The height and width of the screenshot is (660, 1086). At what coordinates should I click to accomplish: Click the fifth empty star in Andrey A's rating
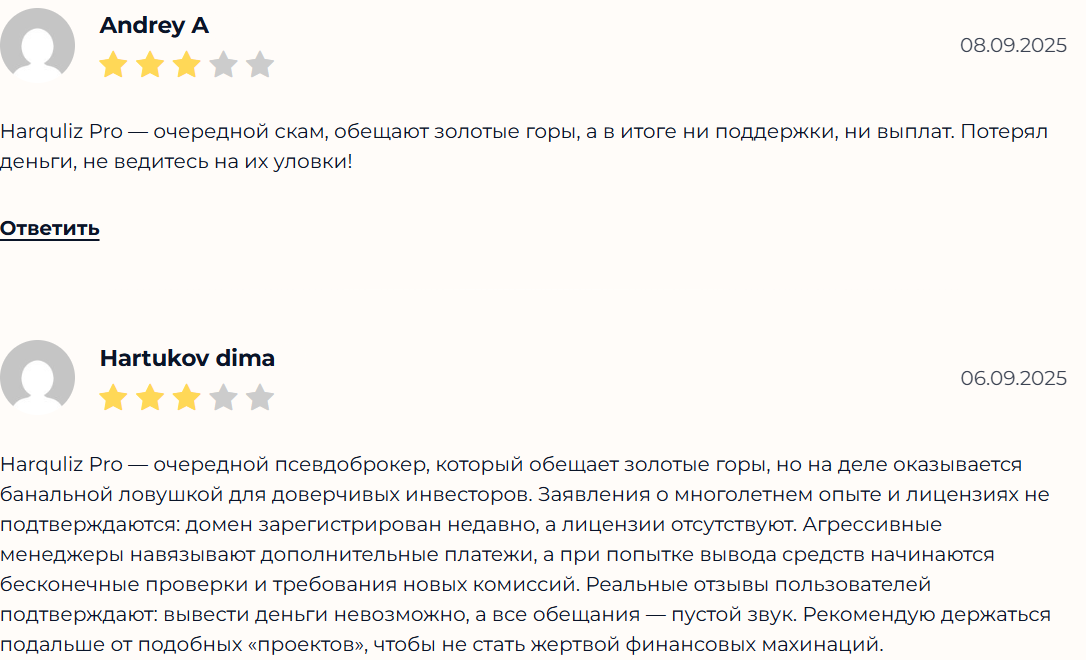tap(260, 63)
